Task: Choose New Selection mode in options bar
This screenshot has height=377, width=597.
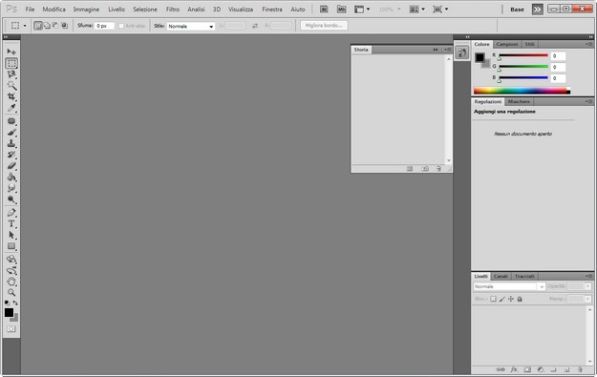Action: coord(38,26)
